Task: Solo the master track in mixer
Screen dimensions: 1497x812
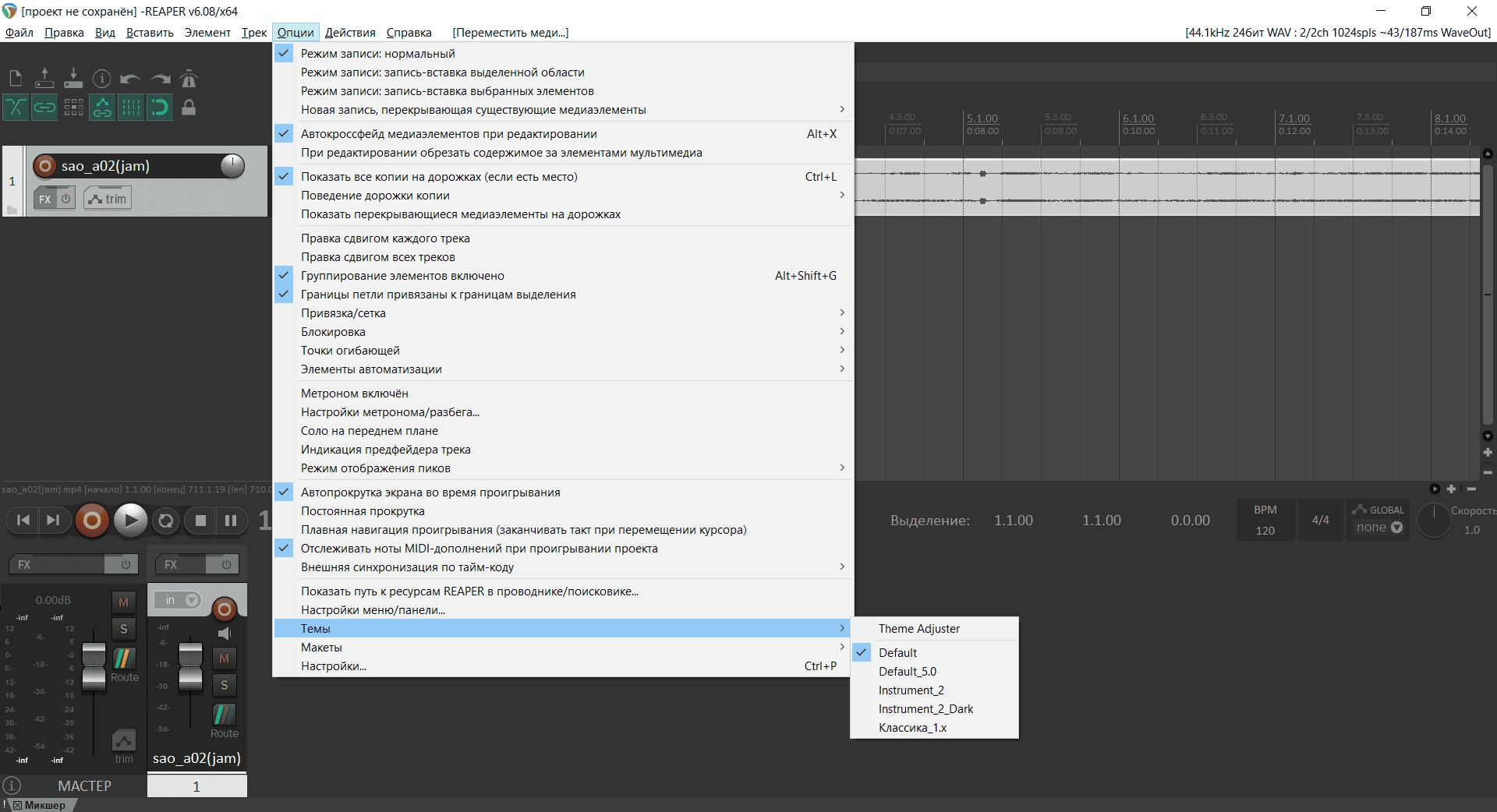Action: click(123, 629)
